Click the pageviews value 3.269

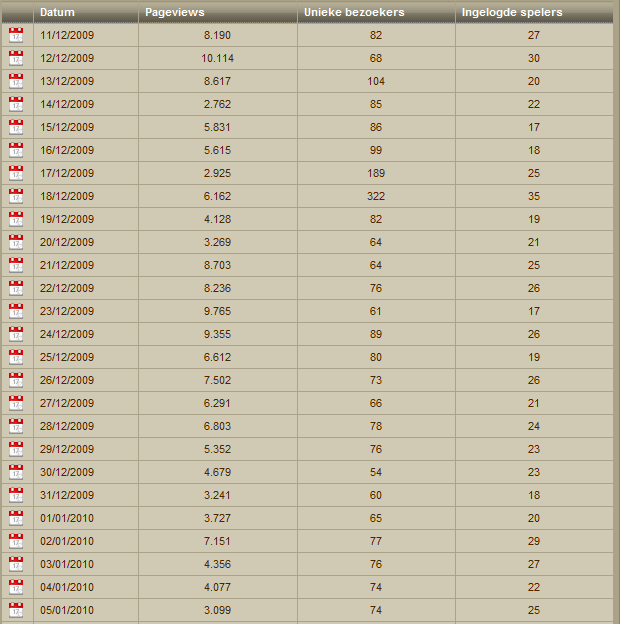click(x=218, y=242)
